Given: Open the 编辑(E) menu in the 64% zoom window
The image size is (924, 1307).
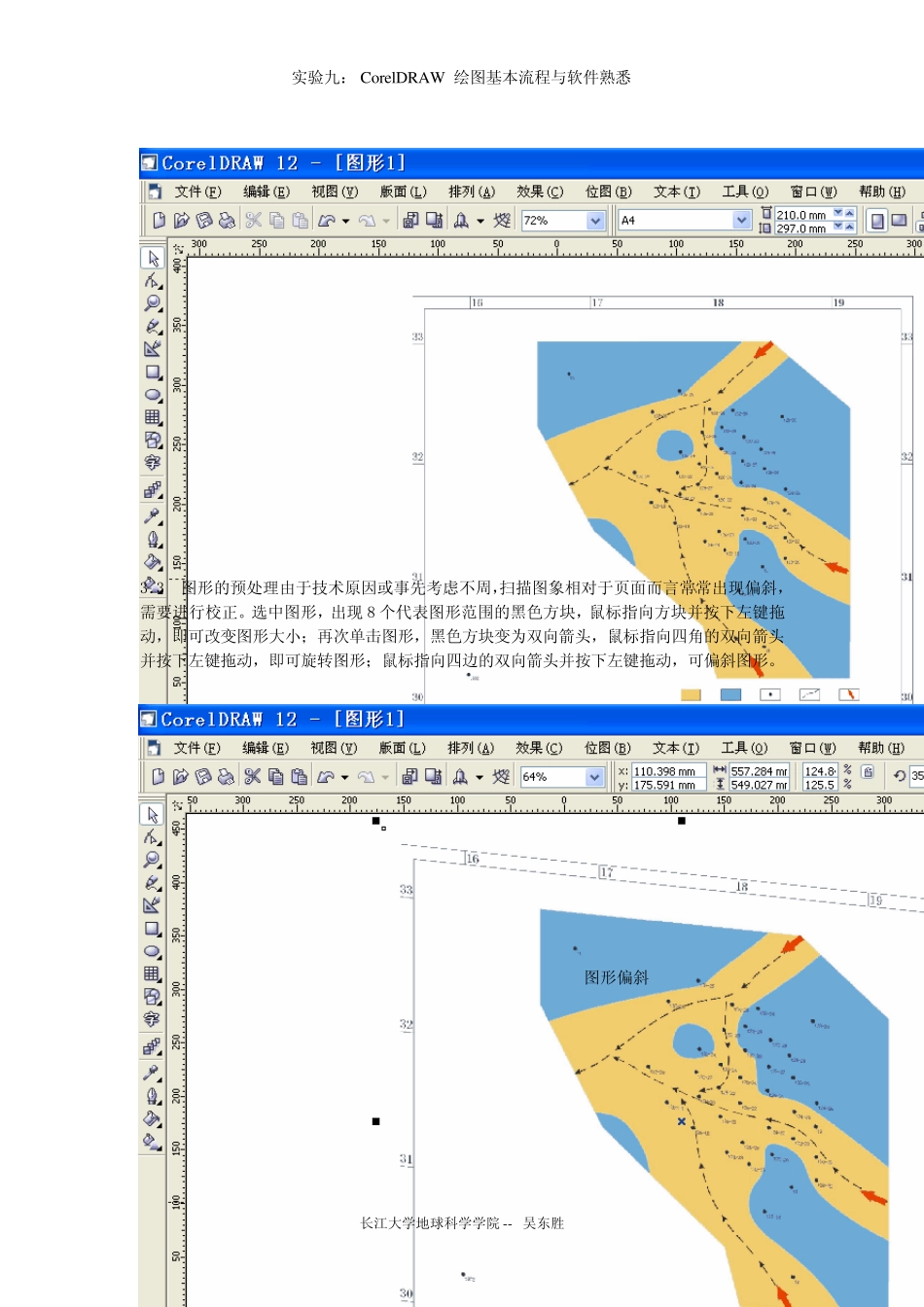Looking at the screenshot, I should 266,748.
